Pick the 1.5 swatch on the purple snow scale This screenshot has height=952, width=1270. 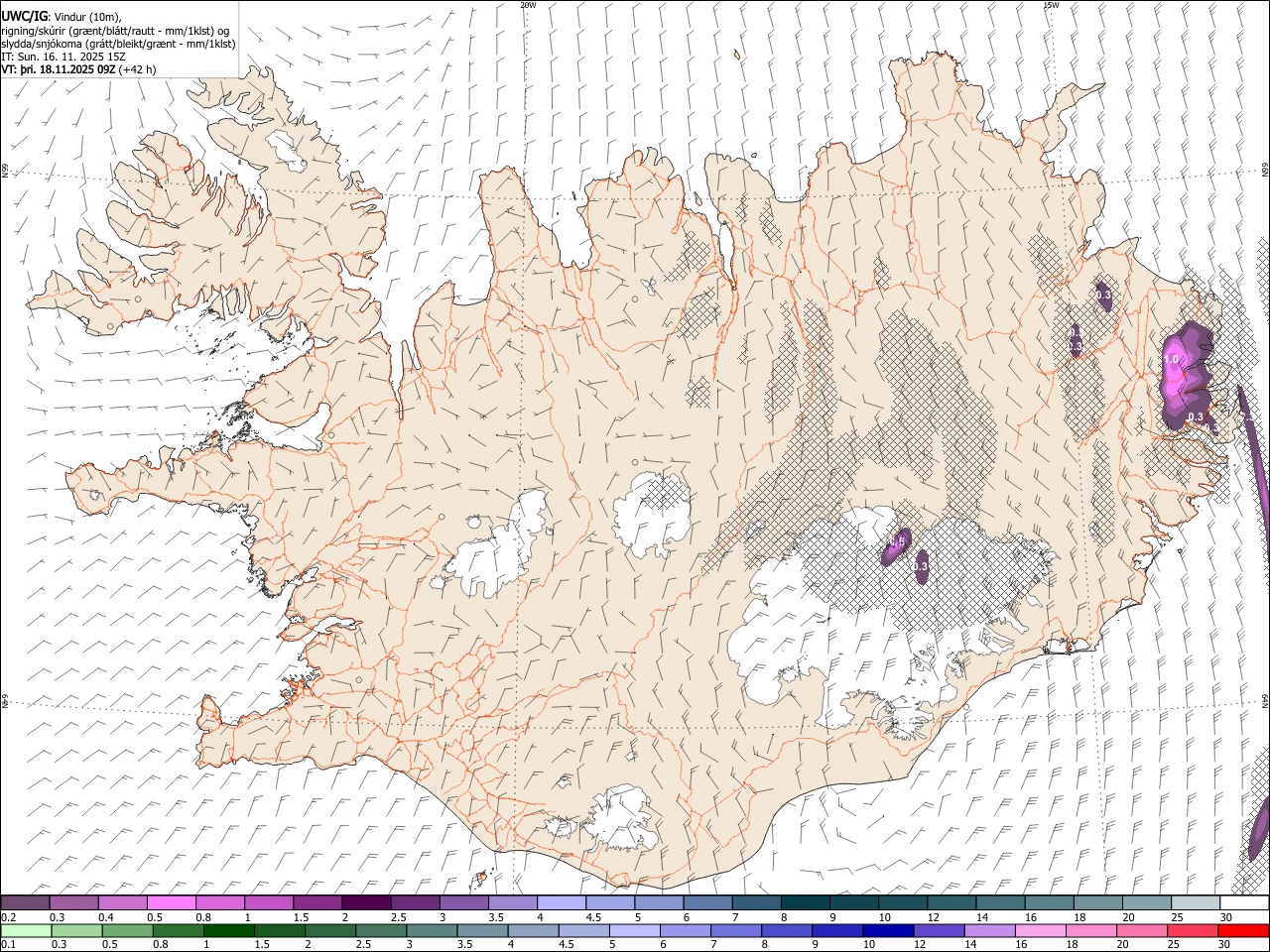[x=317, y=902]
